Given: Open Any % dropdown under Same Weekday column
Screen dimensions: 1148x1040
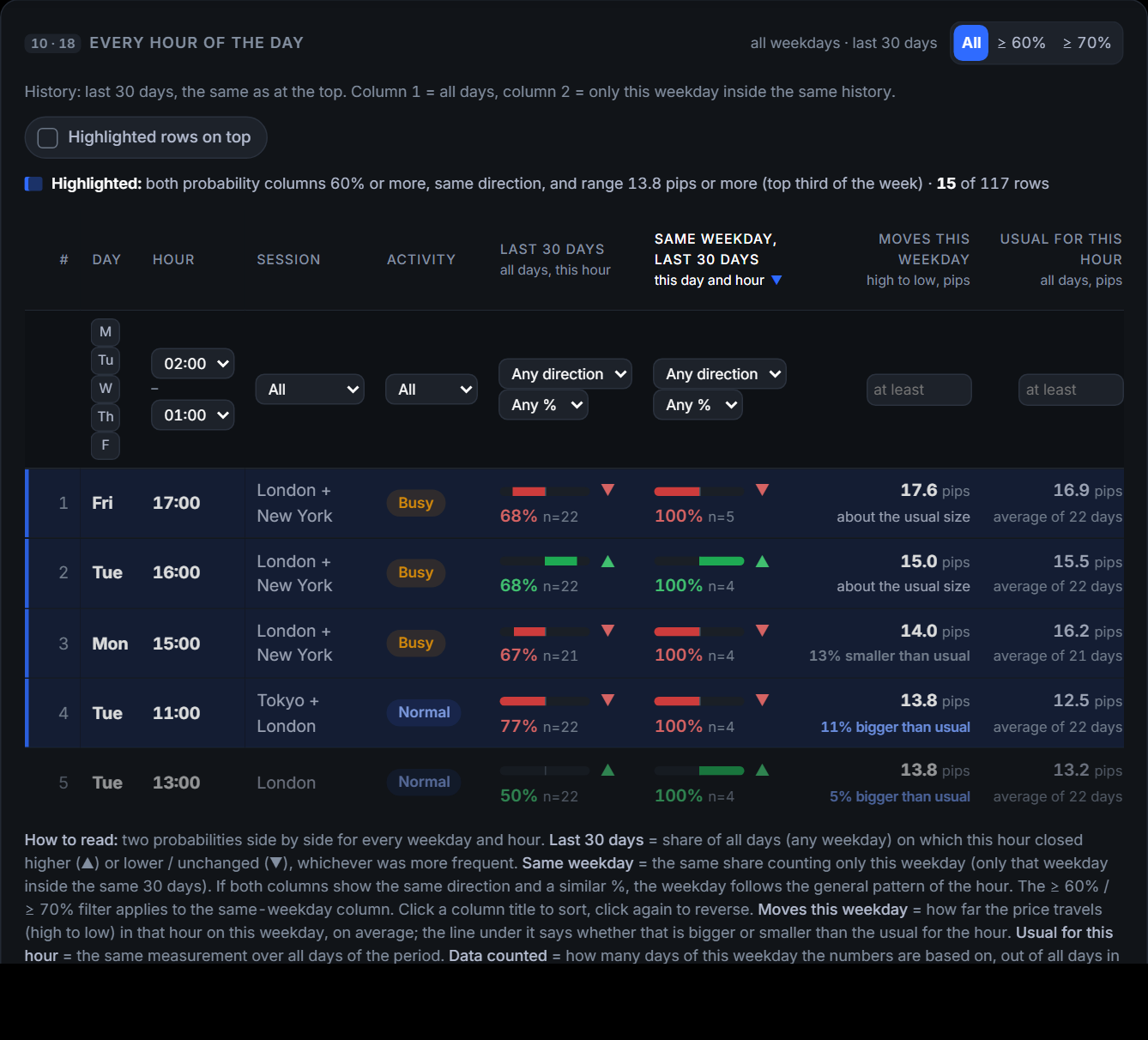Looking at the screenshot, I should point(698,405).
